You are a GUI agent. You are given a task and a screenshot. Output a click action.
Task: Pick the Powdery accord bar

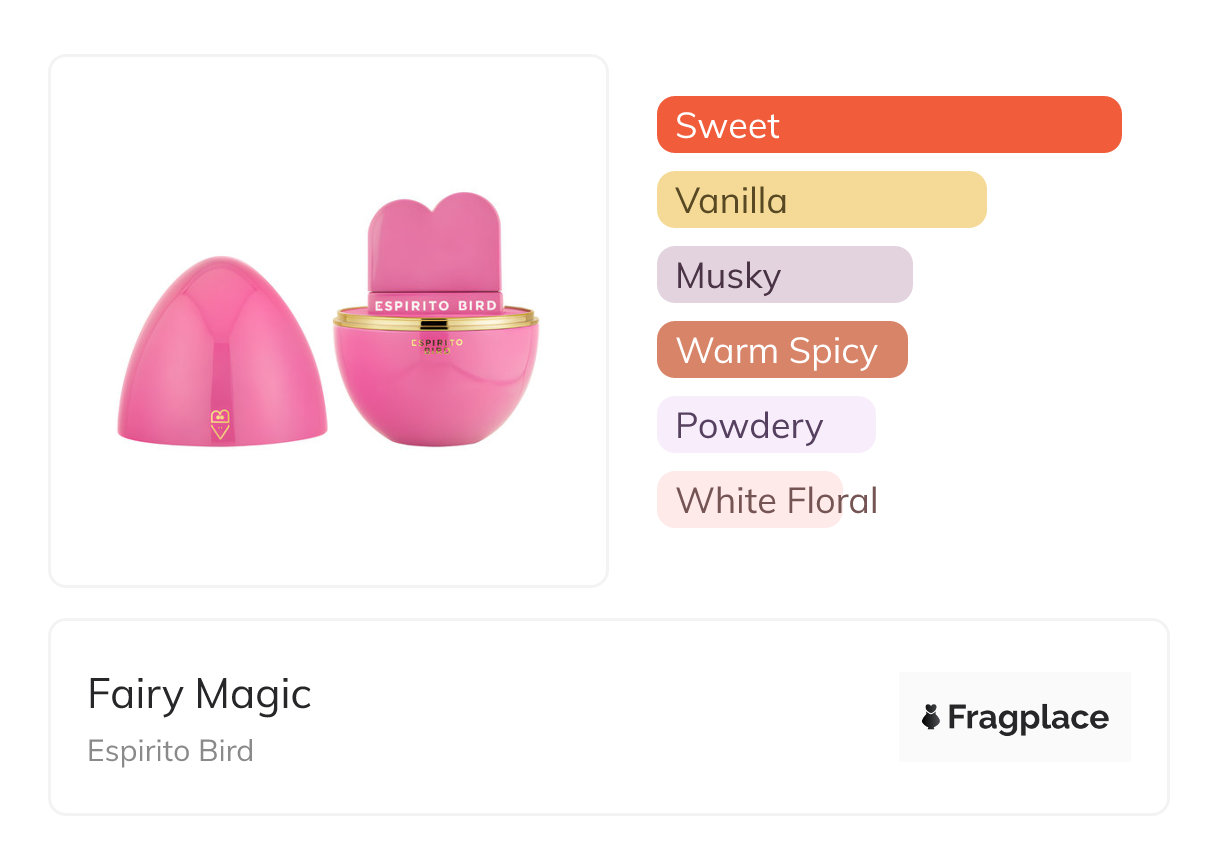(765, 425)
